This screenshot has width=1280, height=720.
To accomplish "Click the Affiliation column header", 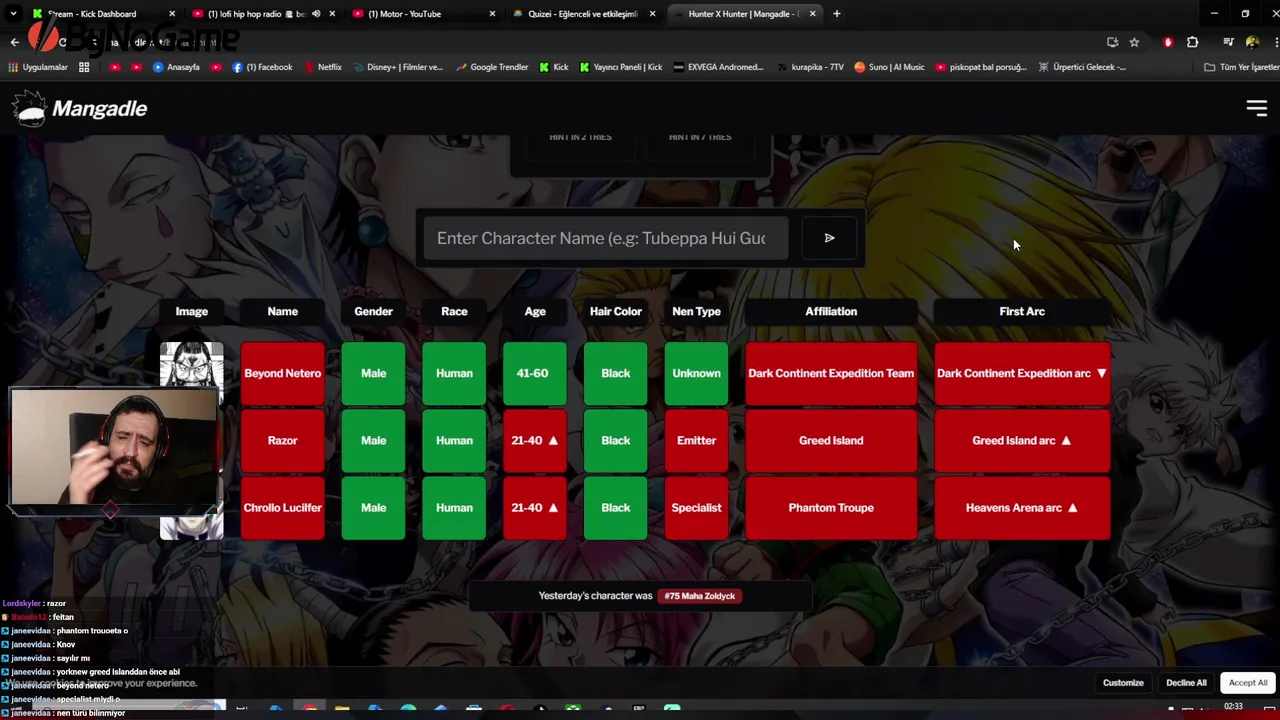I will [831, 311].
